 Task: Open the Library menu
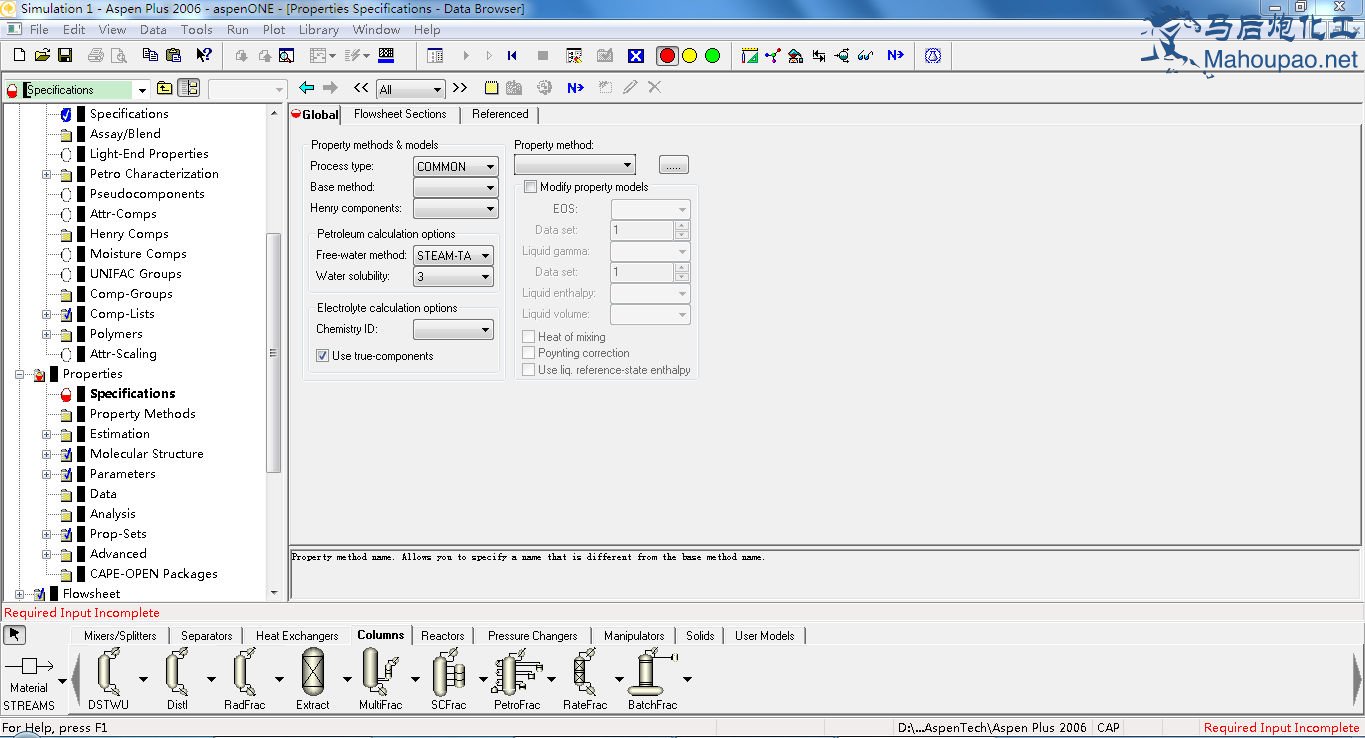[x=318, y=30]
